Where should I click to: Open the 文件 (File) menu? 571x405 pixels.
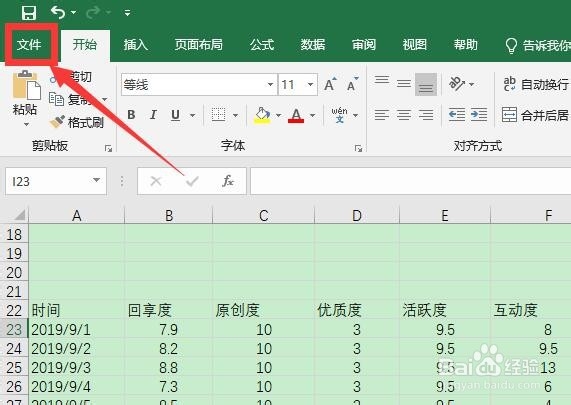pos(29,44)
